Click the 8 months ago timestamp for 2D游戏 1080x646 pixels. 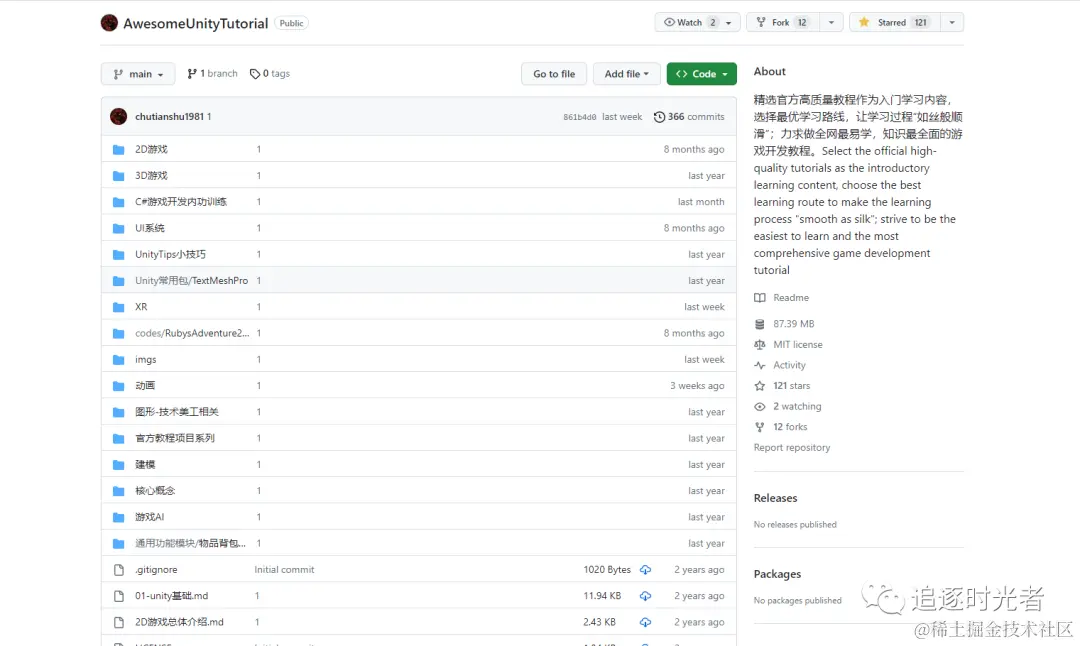(x=694, y=149)
